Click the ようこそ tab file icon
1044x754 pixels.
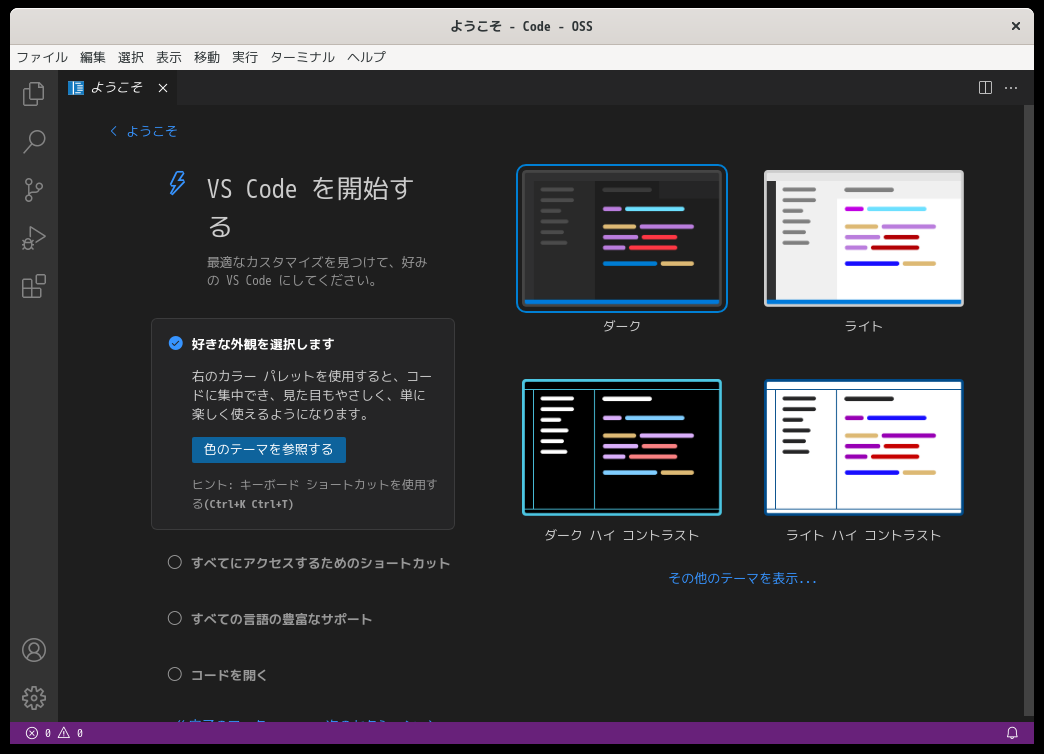(76, 88)
